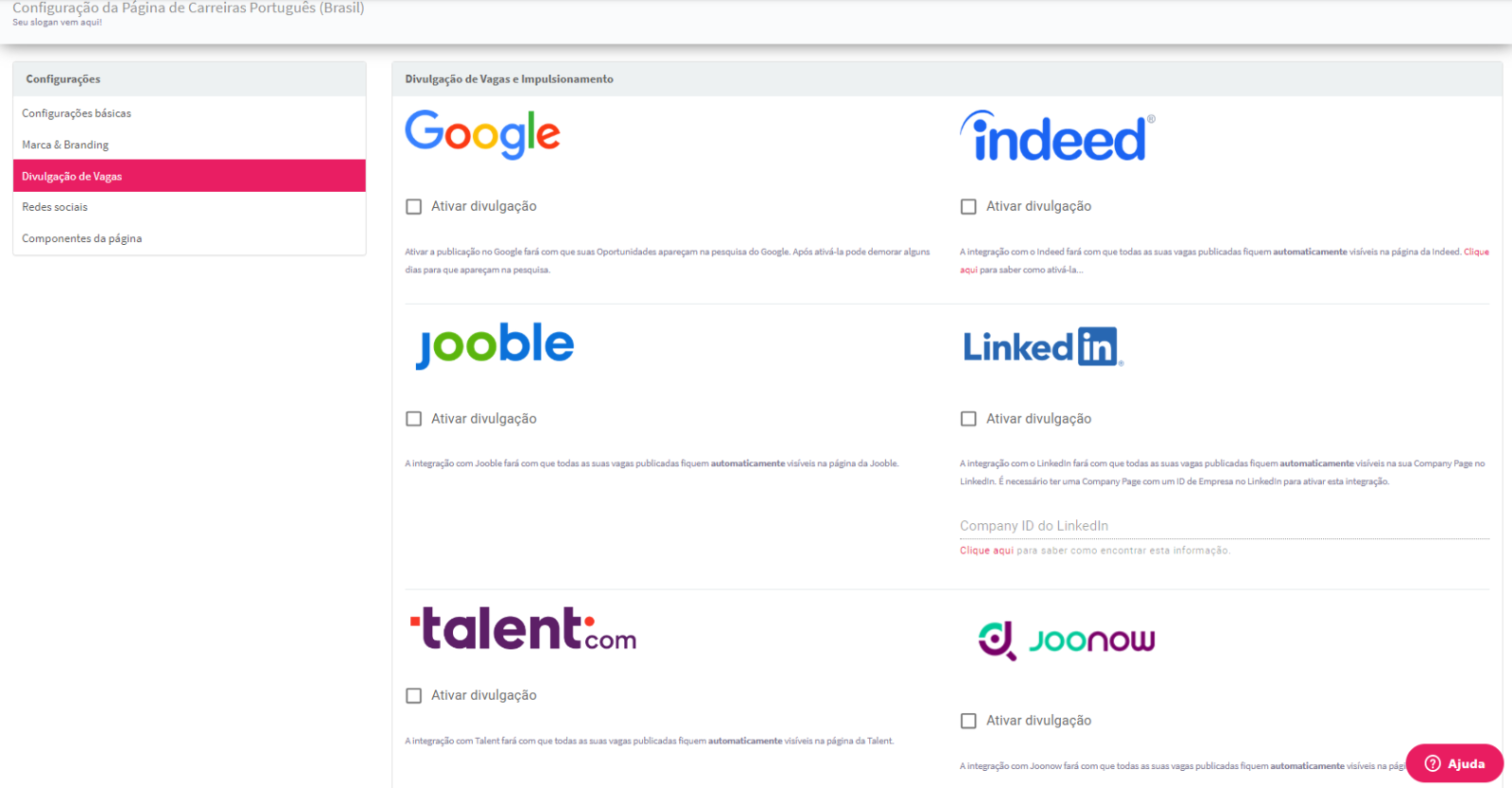Click the question mark icon in Ajuda

[1432, 763]
